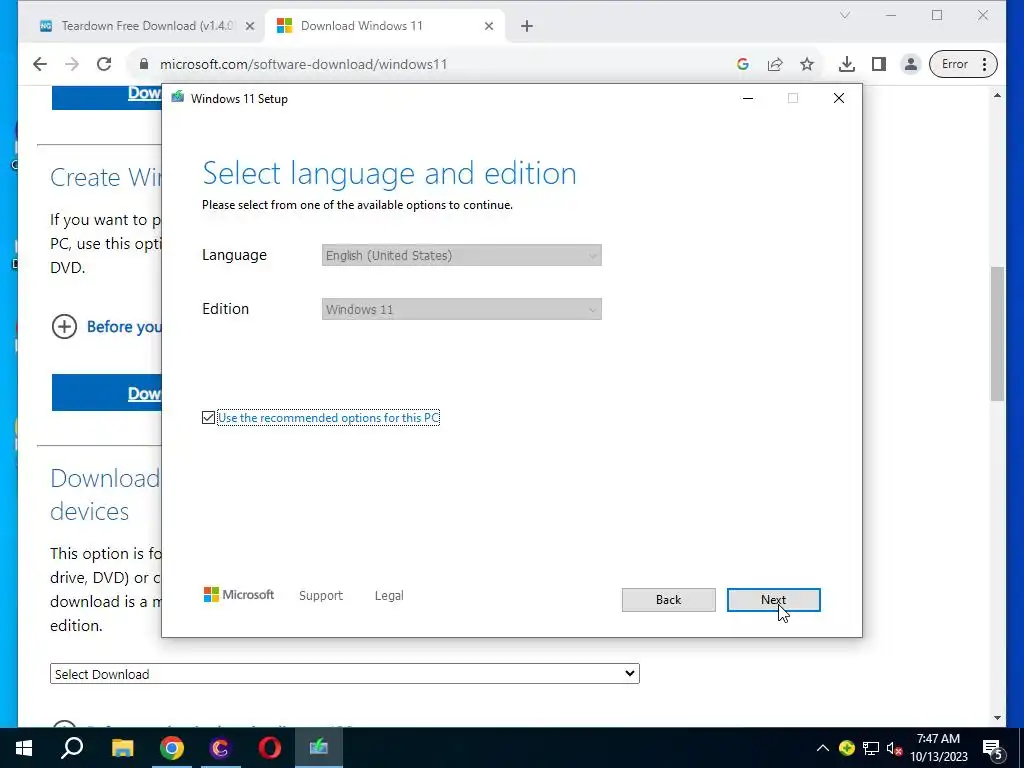Reload the current page in Chrome
1024x768 pixels.
click(104, 64)
